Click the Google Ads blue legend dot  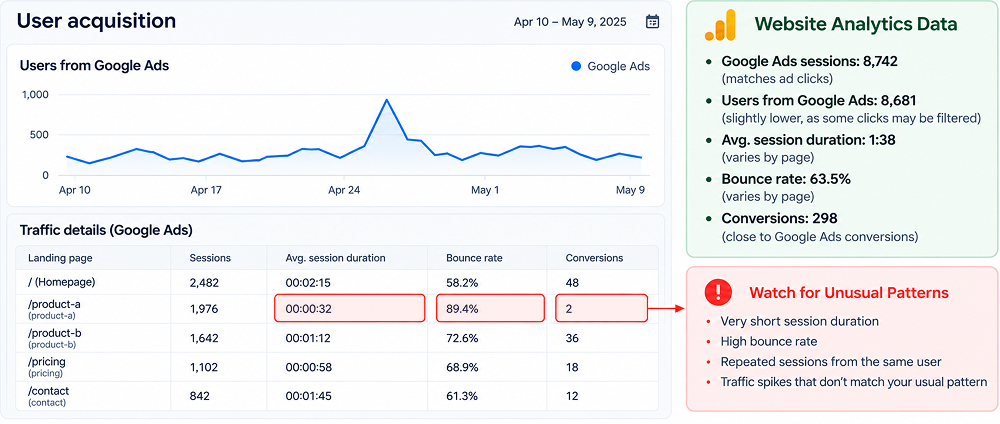click(x=577, y=66)
